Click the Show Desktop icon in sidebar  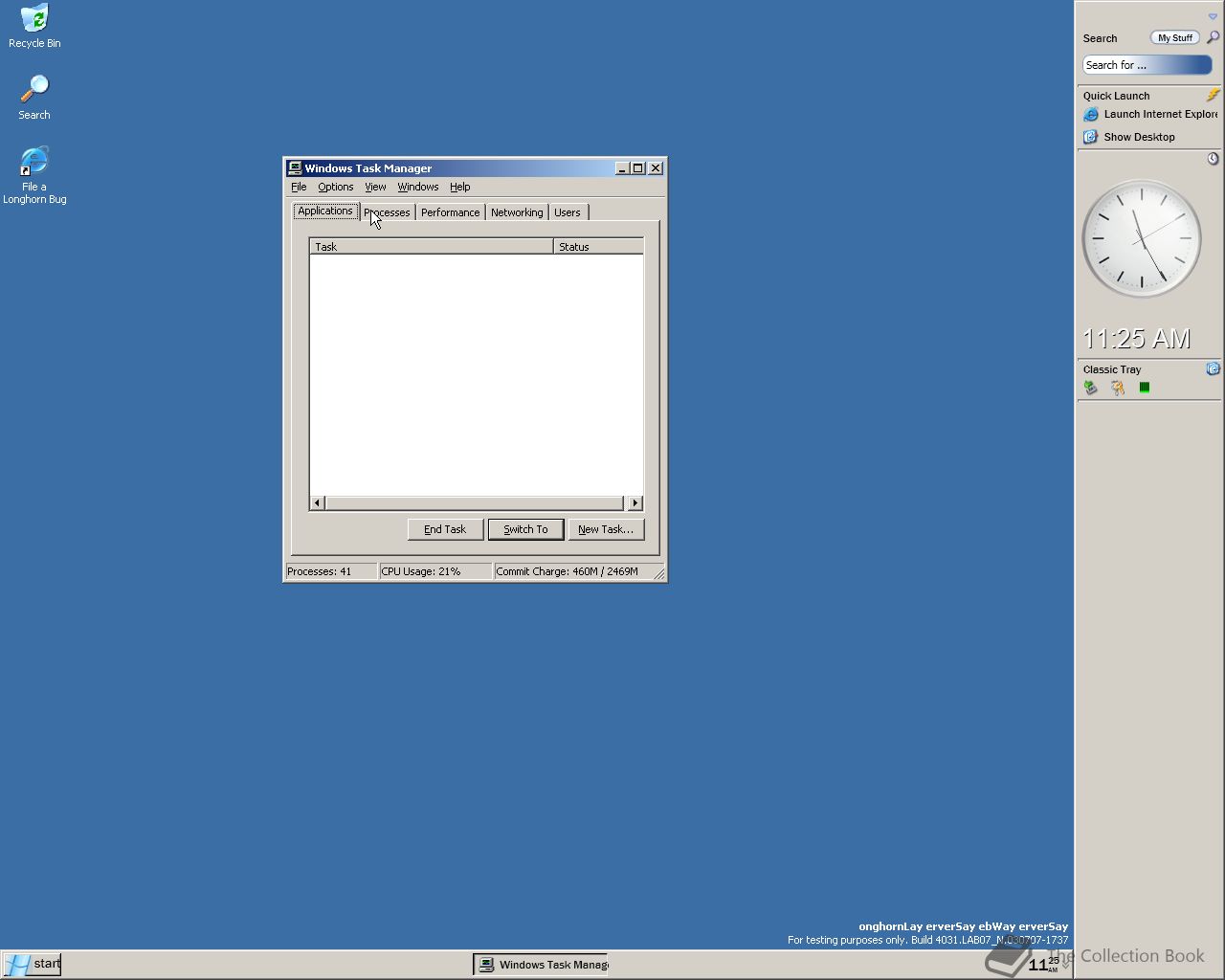pyautogui.click(x=1090, y=137)
